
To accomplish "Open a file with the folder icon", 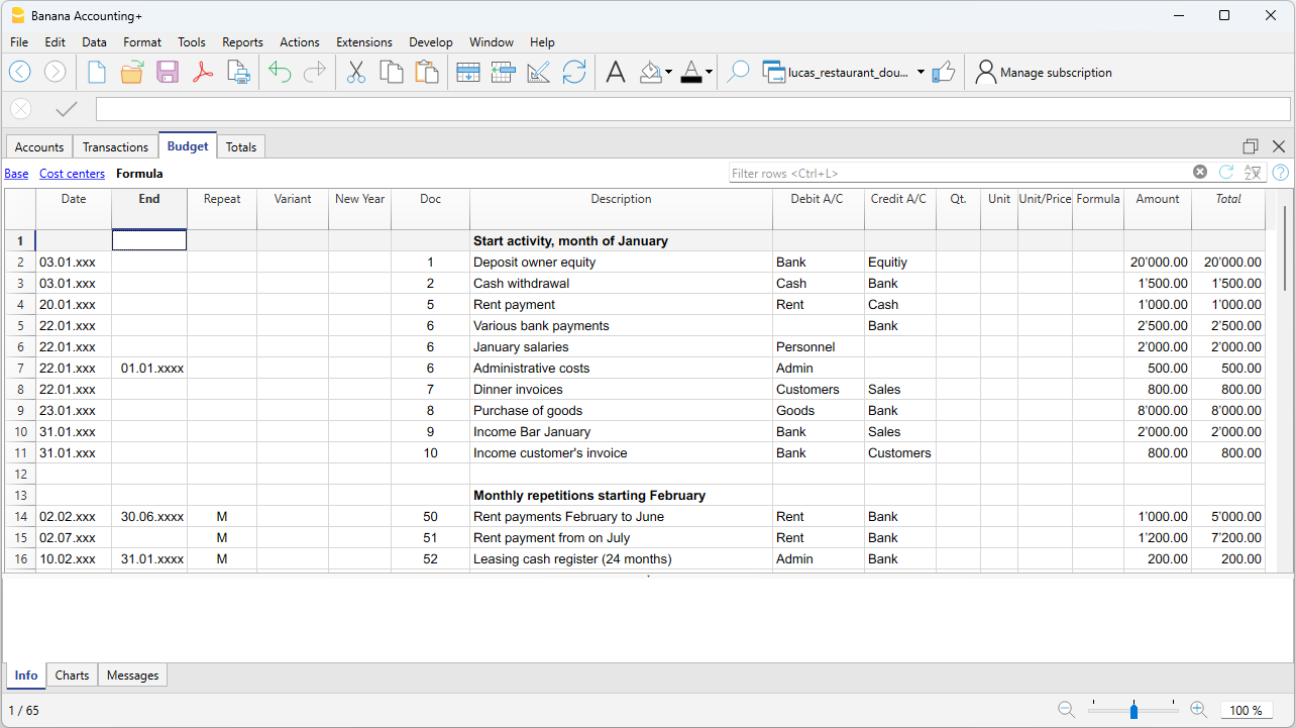I will [x=132, y=72].
